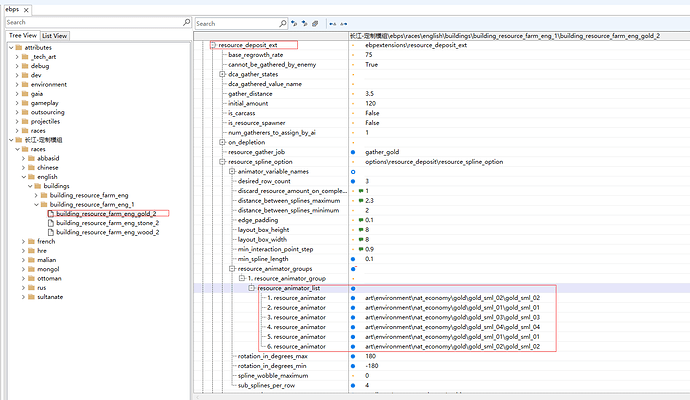Select building_resource_farm_eng_wood_2 in the tree
The image size is (690, 400).
point(107,231)
